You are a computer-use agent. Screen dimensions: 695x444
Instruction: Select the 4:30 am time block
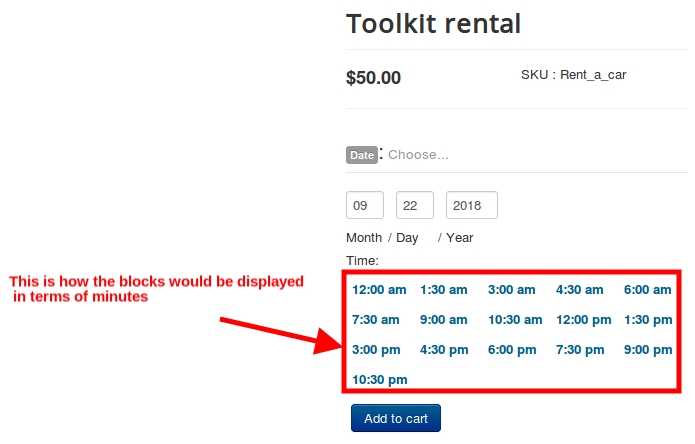[579, 290]
